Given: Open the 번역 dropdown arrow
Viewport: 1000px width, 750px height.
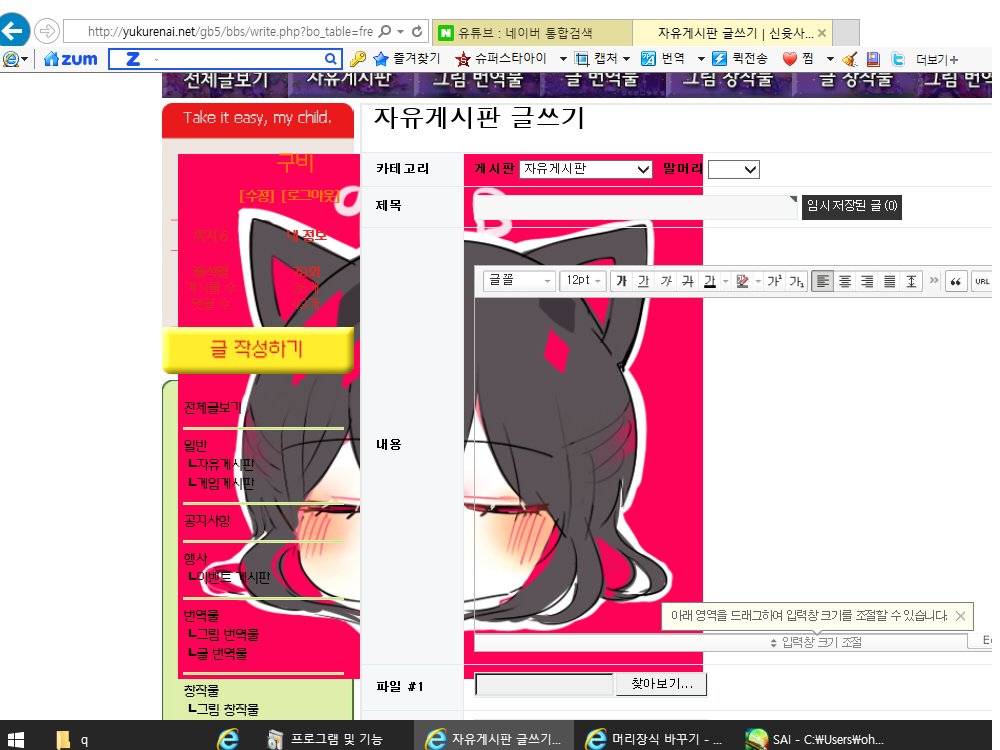Looking at the screenshot, I should tap(701, 59).
